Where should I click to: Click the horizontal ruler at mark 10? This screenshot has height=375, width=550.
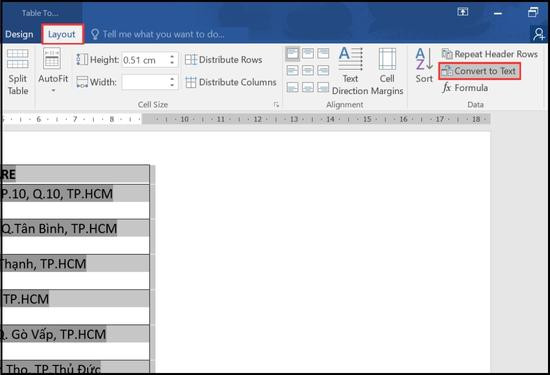tap(185, 119)
